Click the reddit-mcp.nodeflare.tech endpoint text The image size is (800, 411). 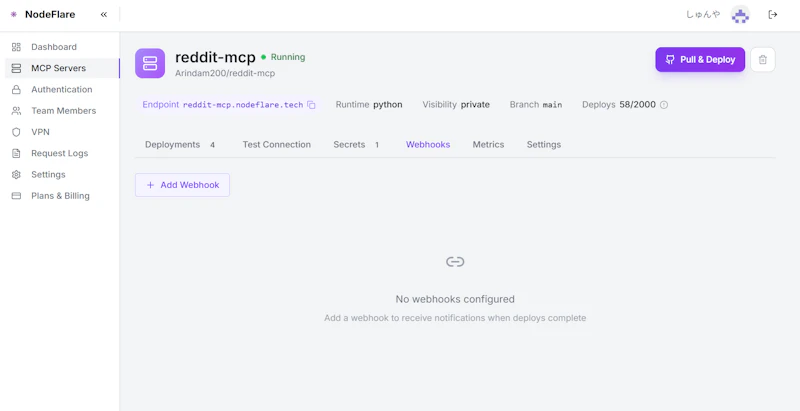tap(243, 105)
